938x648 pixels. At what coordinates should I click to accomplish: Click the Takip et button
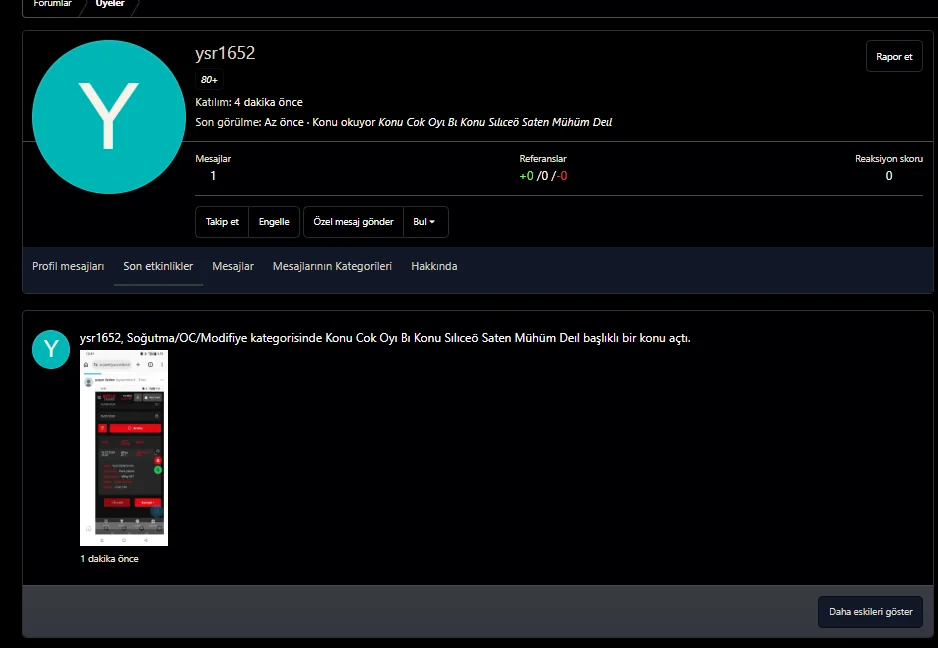coord(222,222)
